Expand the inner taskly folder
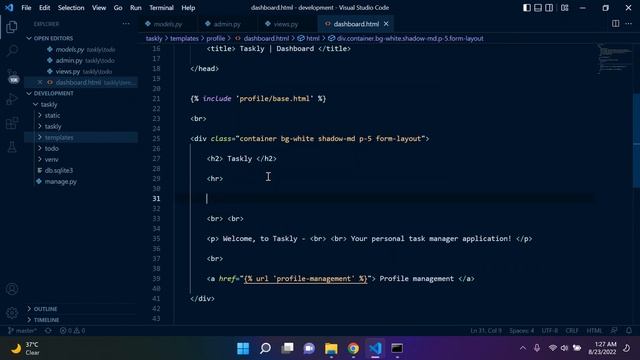 tap(53, 127)
